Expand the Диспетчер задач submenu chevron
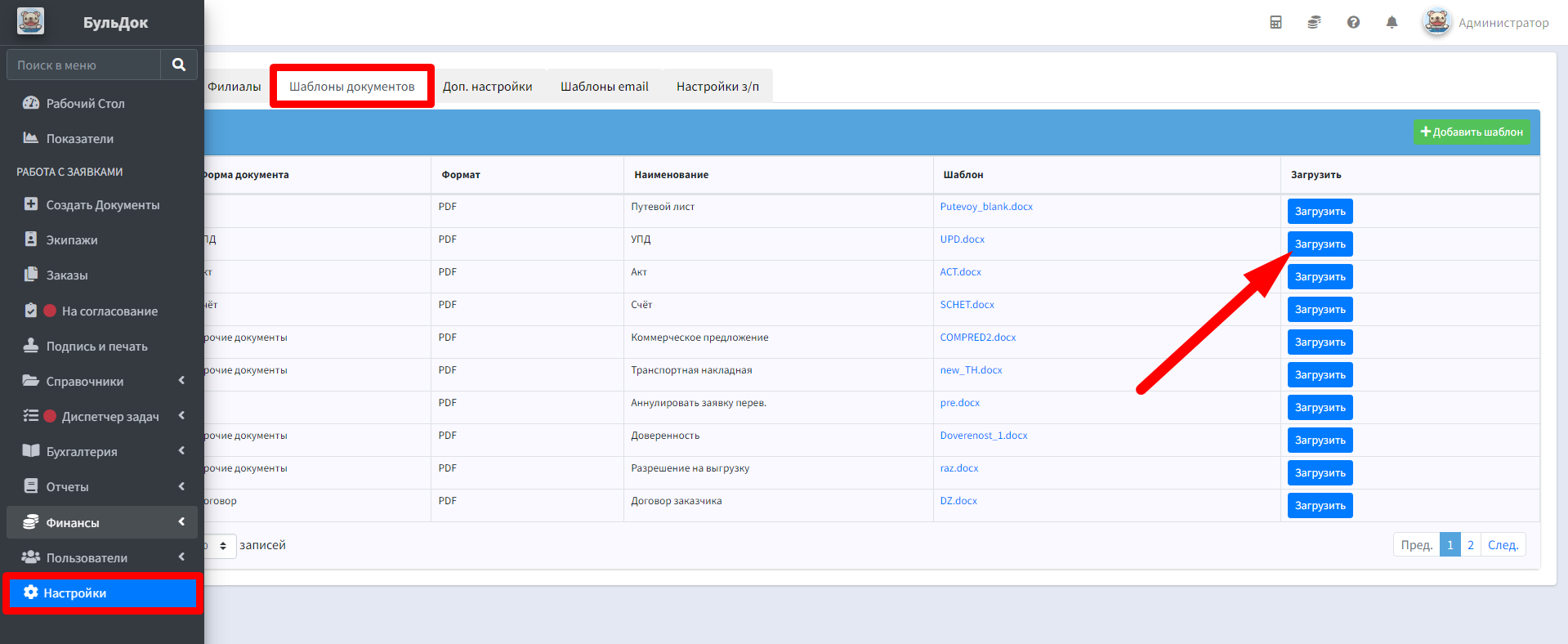 [x=181, y=416]
